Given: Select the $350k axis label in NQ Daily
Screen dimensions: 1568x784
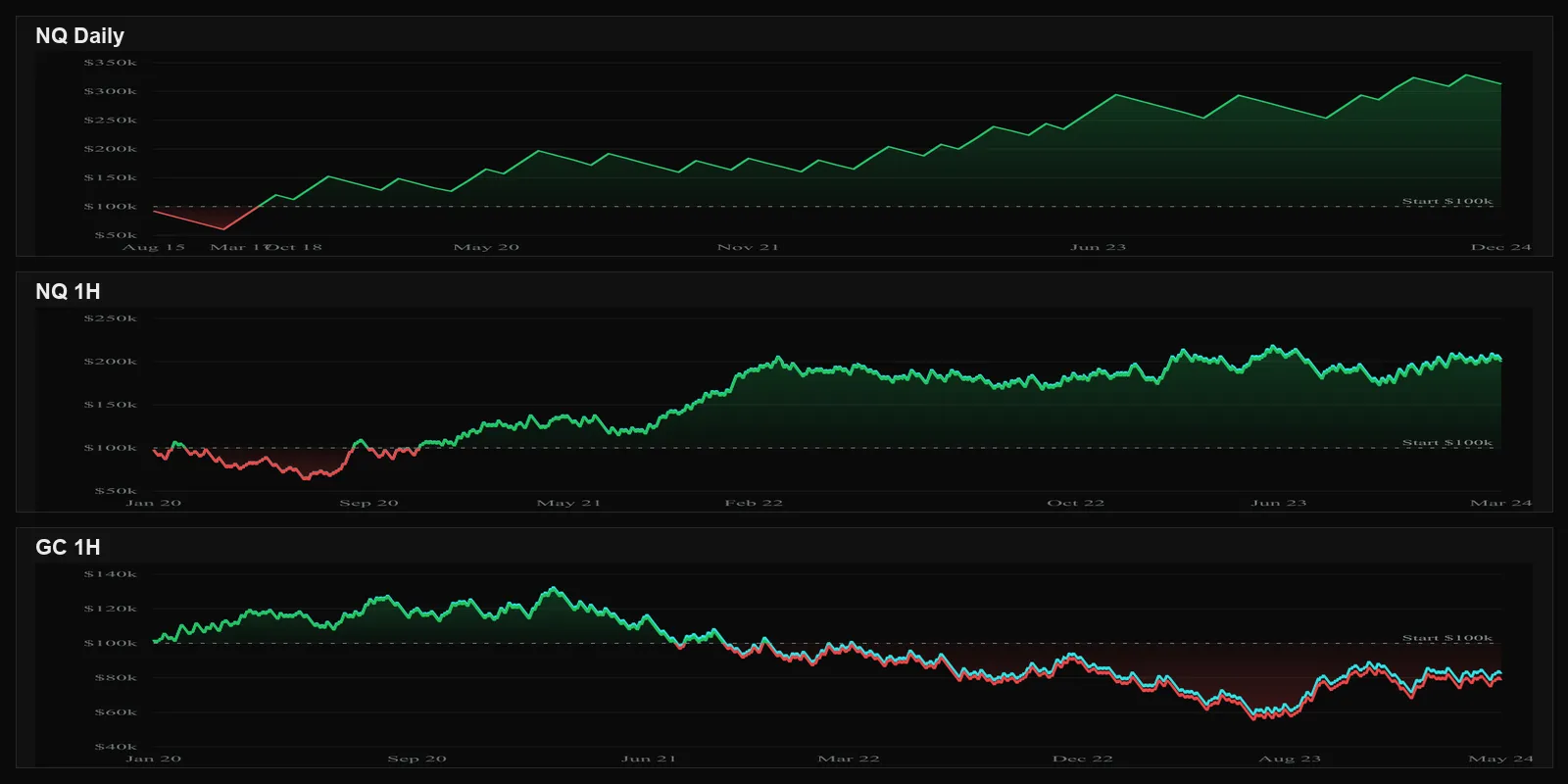Looking at the screenshot, I should coord(111,63).
